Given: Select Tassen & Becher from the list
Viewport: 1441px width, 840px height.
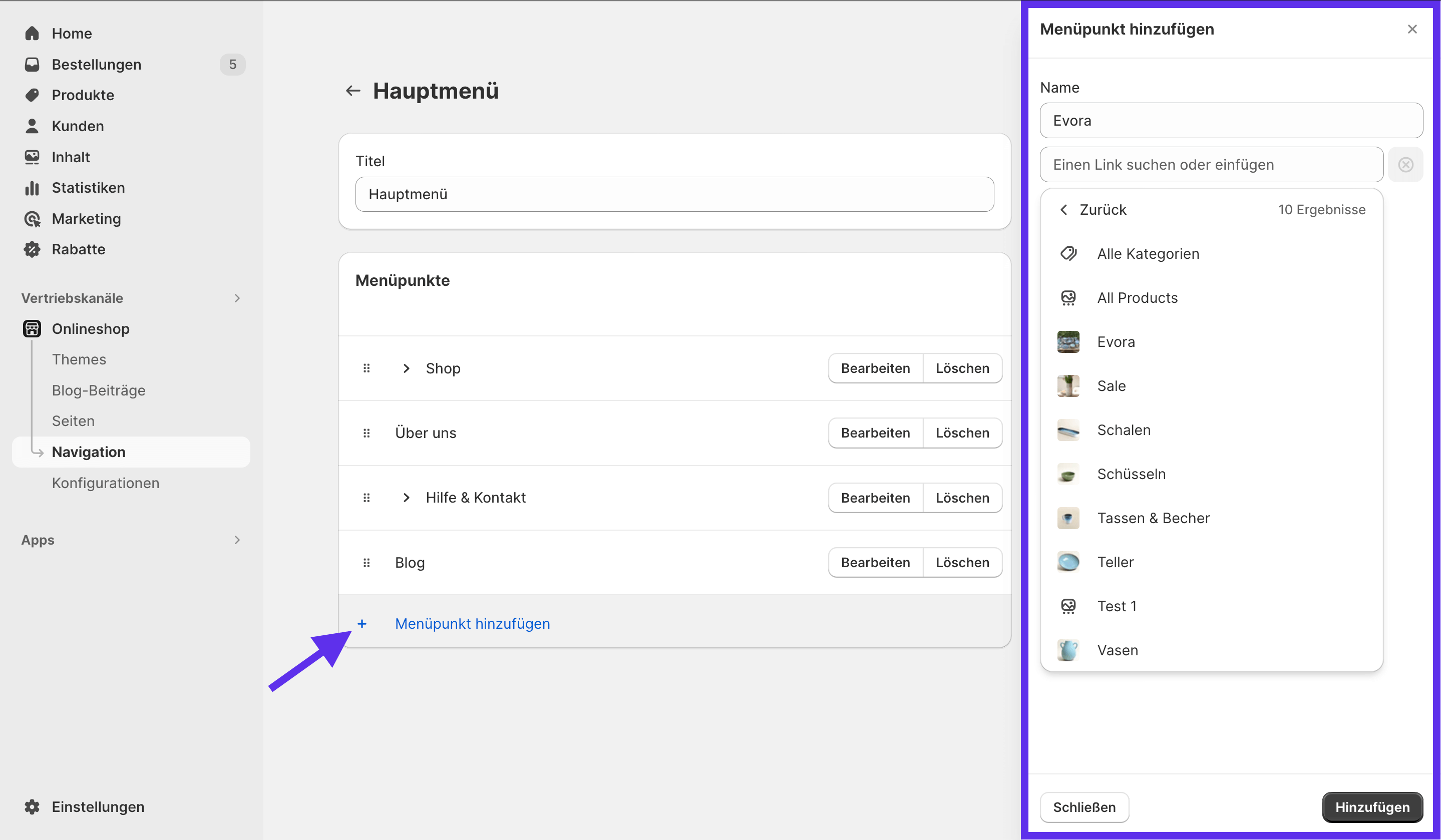Looking at the screenshot, I should click(1212, 518).
